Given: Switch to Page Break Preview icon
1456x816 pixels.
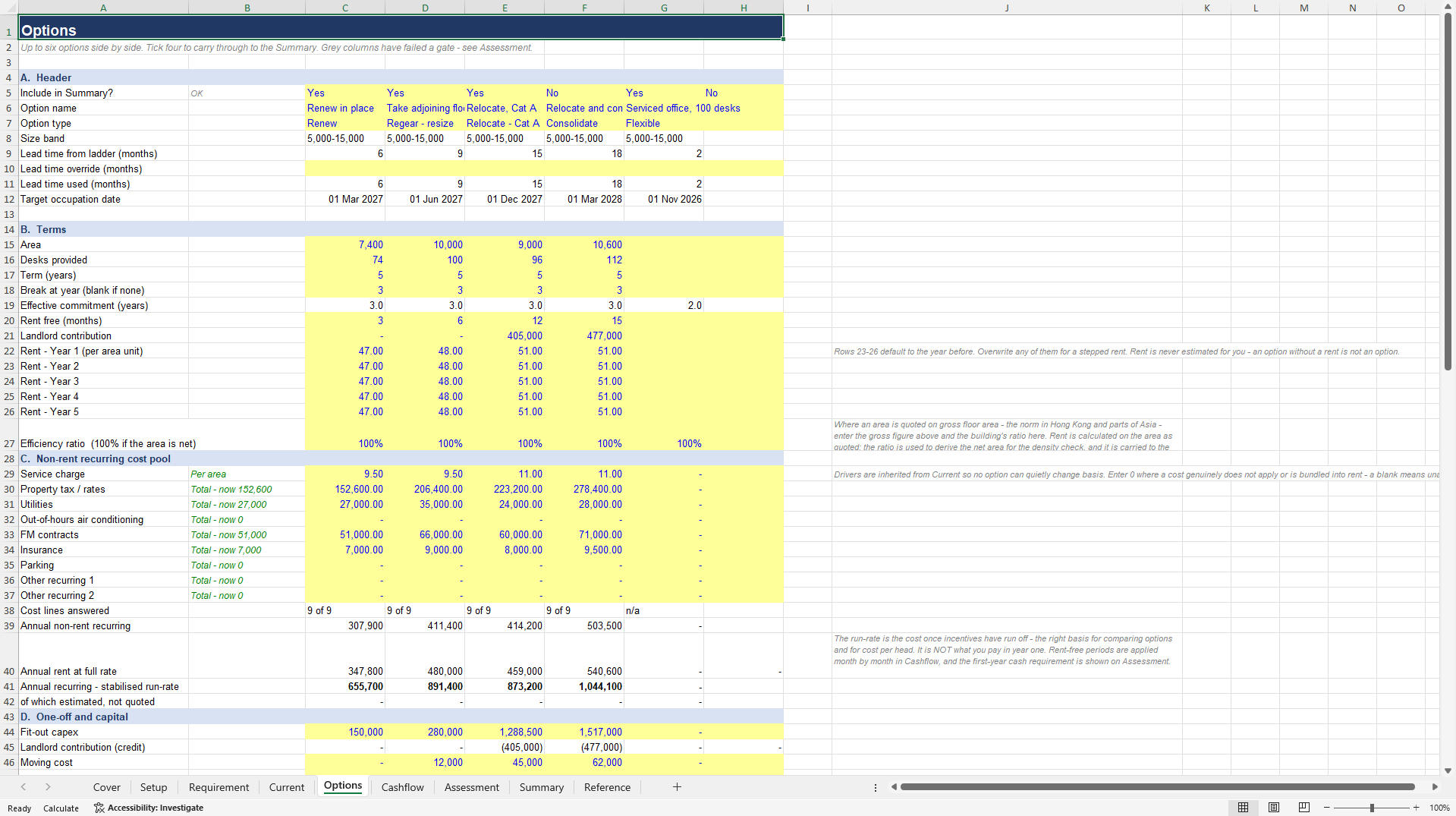Looking at the screenshot, I should click(1304, 808).
